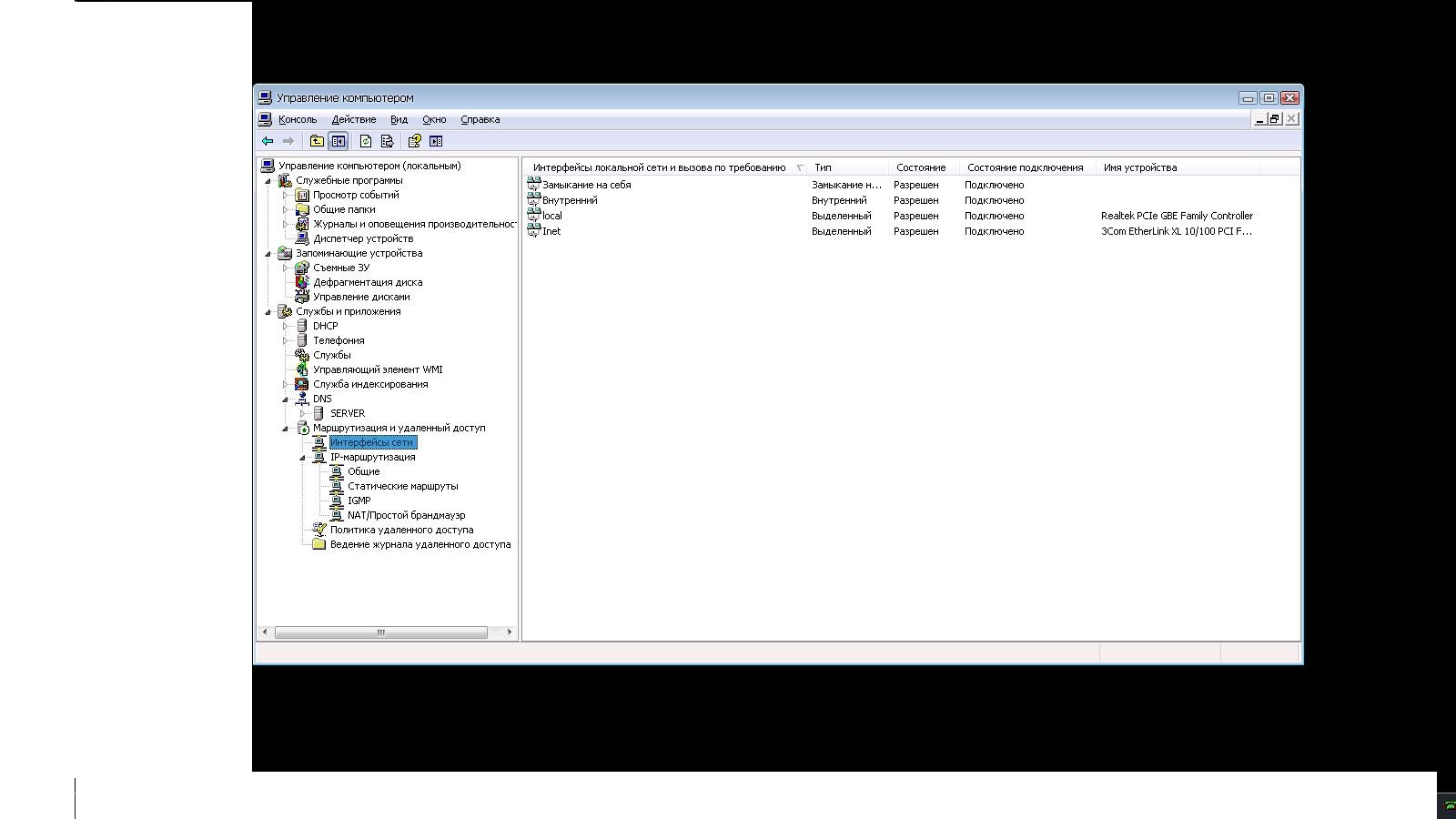1456x819 pixels.
Task: Click Разрешен cell in Замыкание на себя row
Action: click(x=916, y=185)
